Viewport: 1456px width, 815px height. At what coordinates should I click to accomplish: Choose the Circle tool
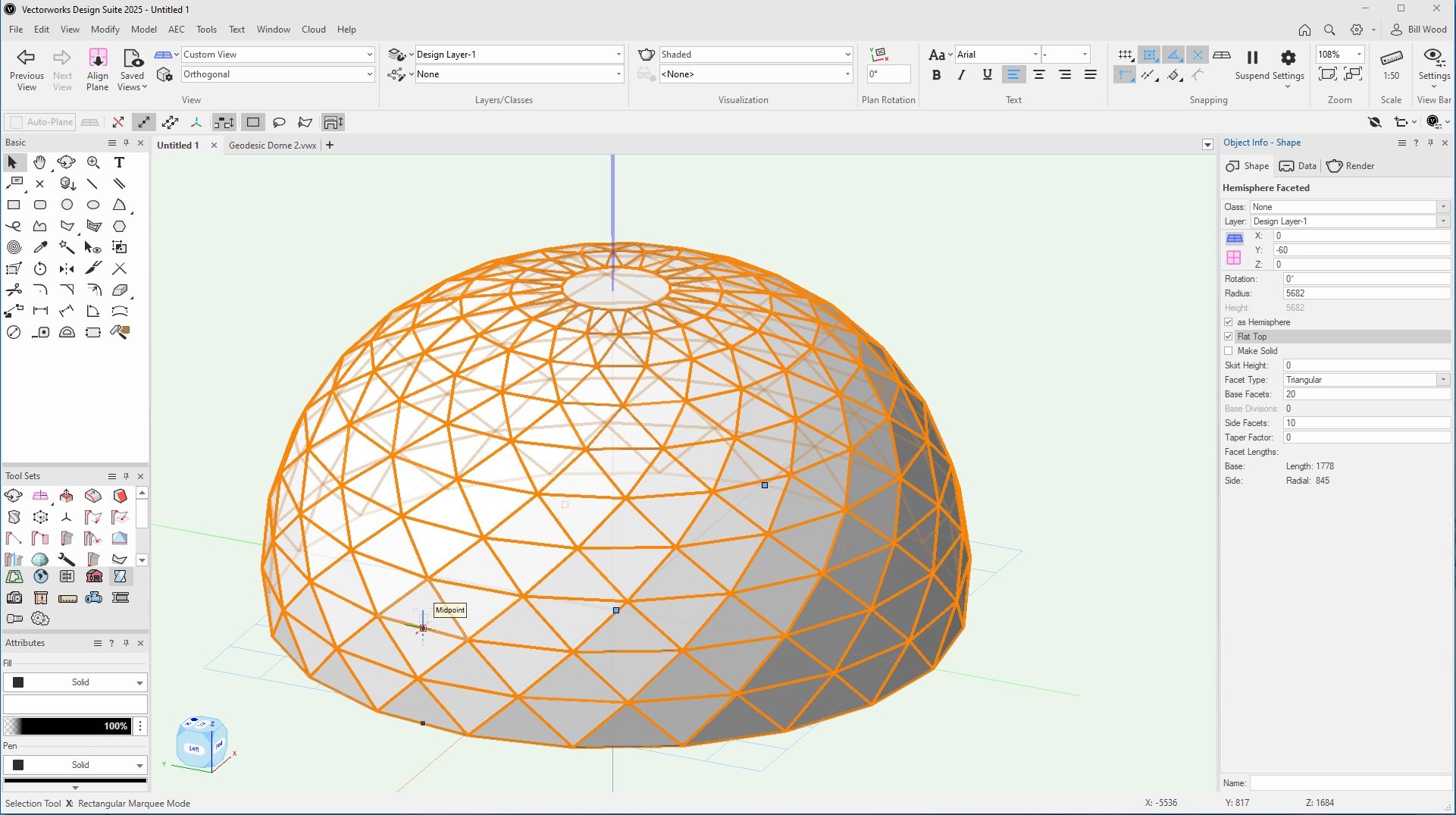click(x=67, y=205)
